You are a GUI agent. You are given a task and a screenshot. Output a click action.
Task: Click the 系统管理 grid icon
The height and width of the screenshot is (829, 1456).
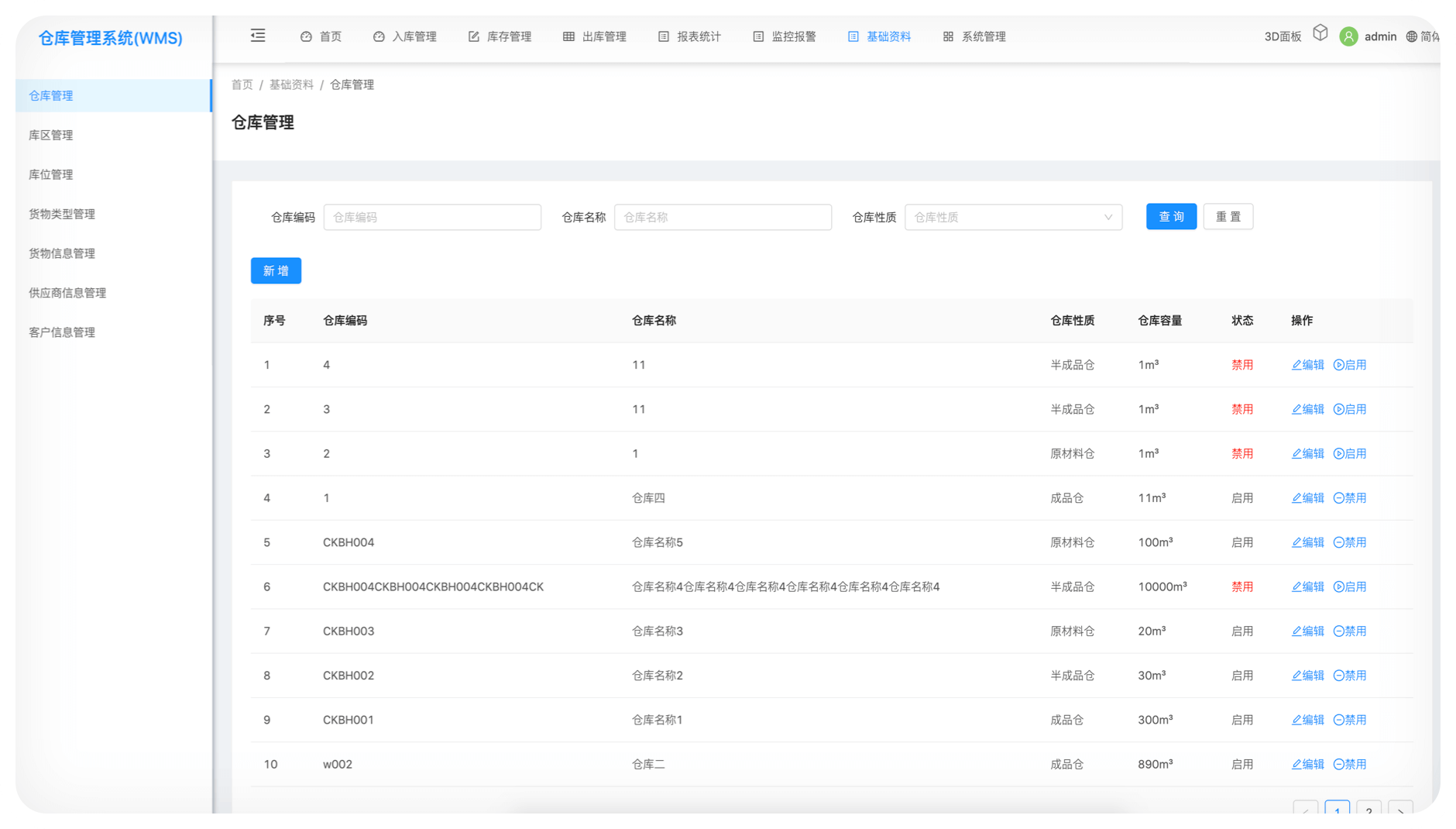(x=948, y=36)
